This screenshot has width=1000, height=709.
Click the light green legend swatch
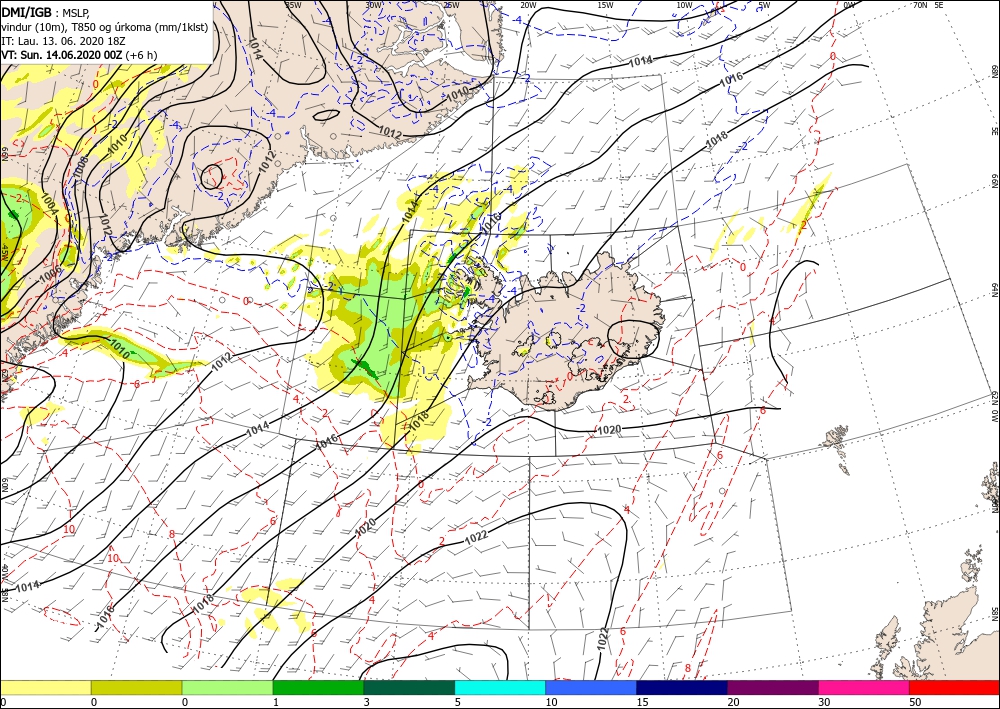pos(227,687)
